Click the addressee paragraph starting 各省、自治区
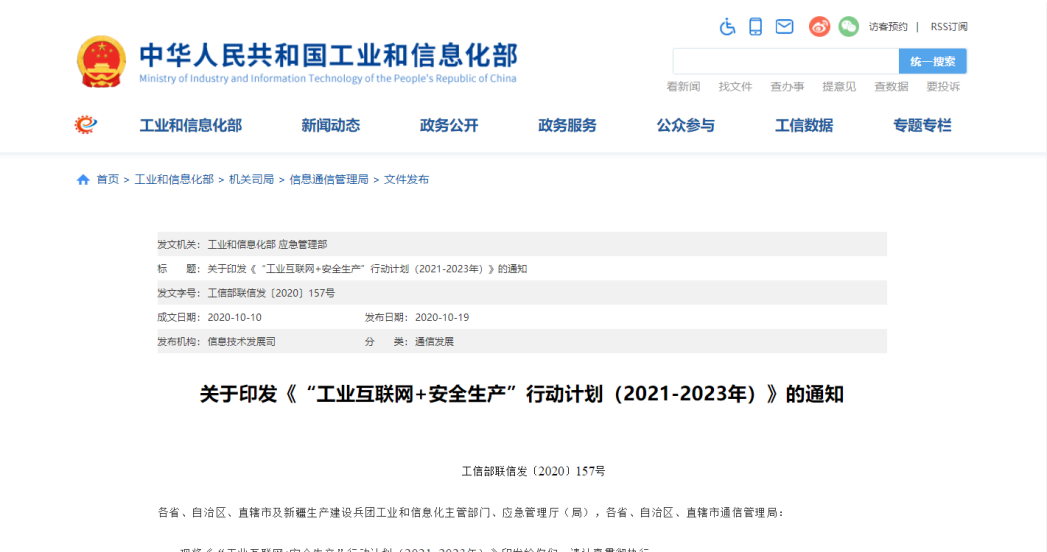This screenshot has height=552, width=1047. [x=471, y=513]
